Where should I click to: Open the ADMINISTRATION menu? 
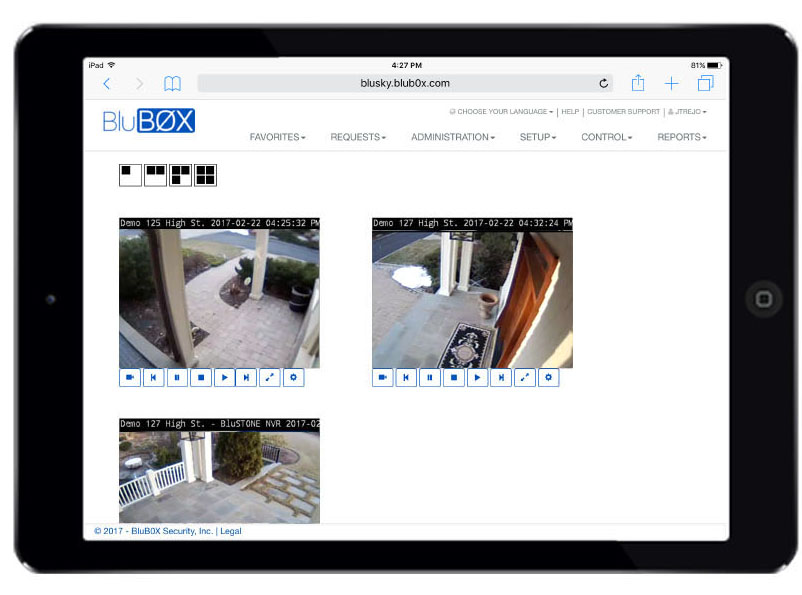pos(450,137)
